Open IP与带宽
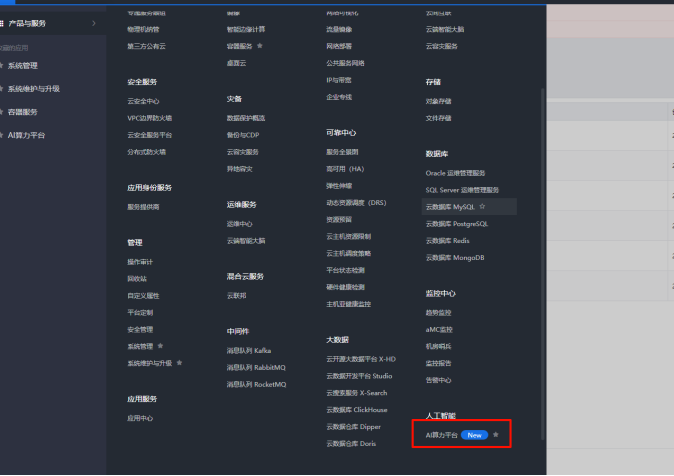The height and width of the screenshot is (476, 674). pos(339,80)
